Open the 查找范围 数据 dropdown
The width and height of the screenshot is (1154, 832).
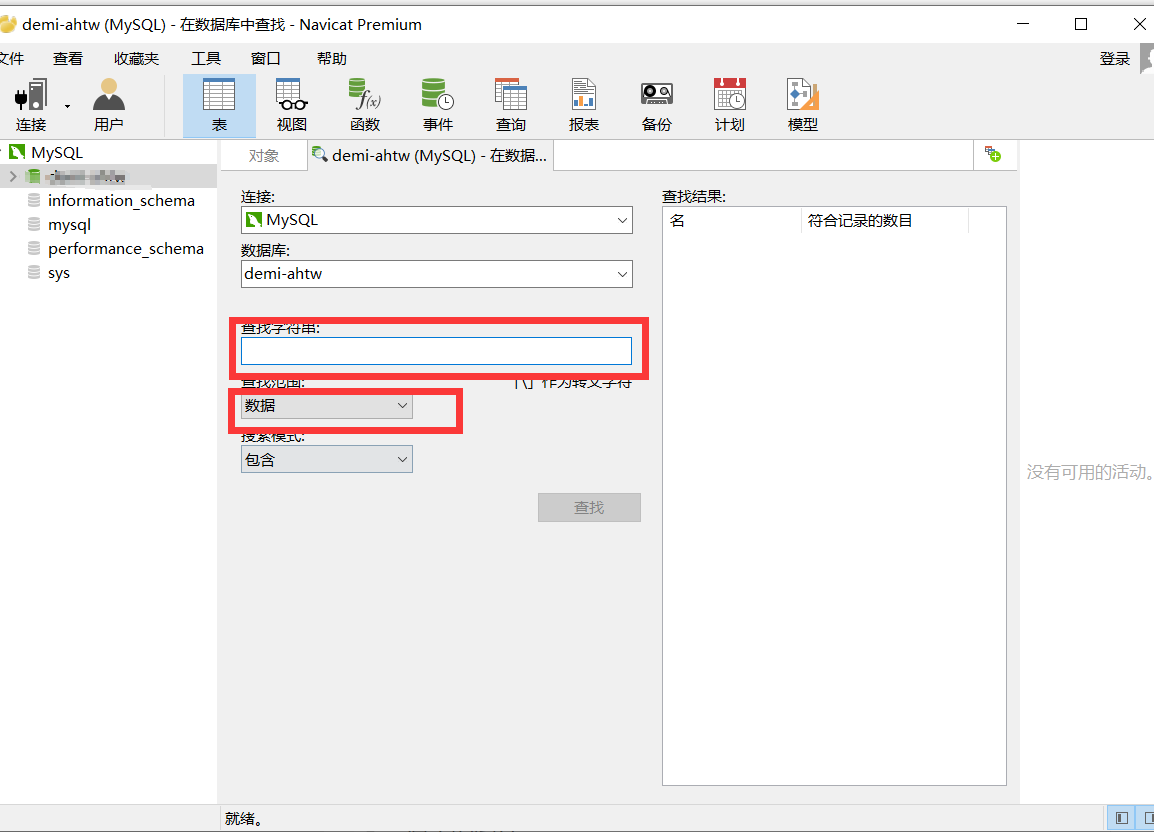[327, 406]
